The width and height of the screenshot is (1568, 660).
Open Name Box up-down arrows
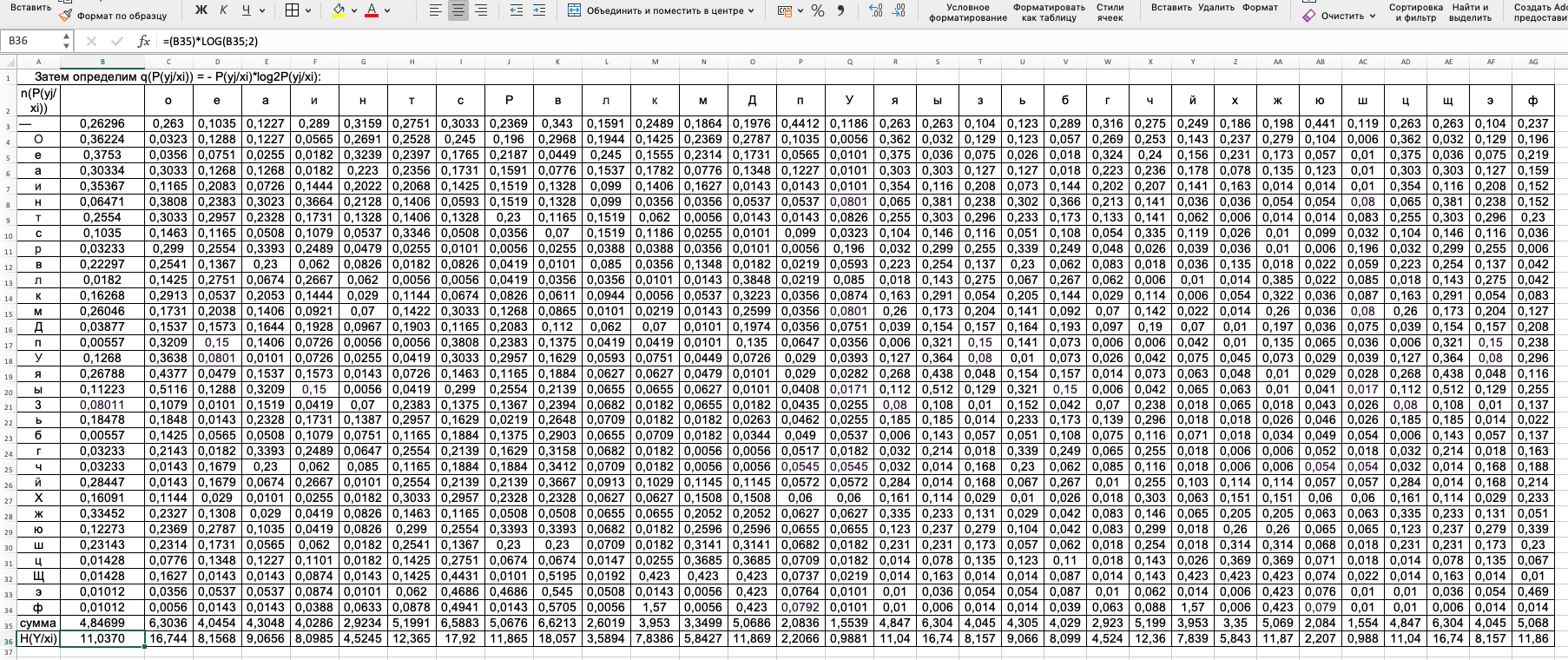click(67, 41)
